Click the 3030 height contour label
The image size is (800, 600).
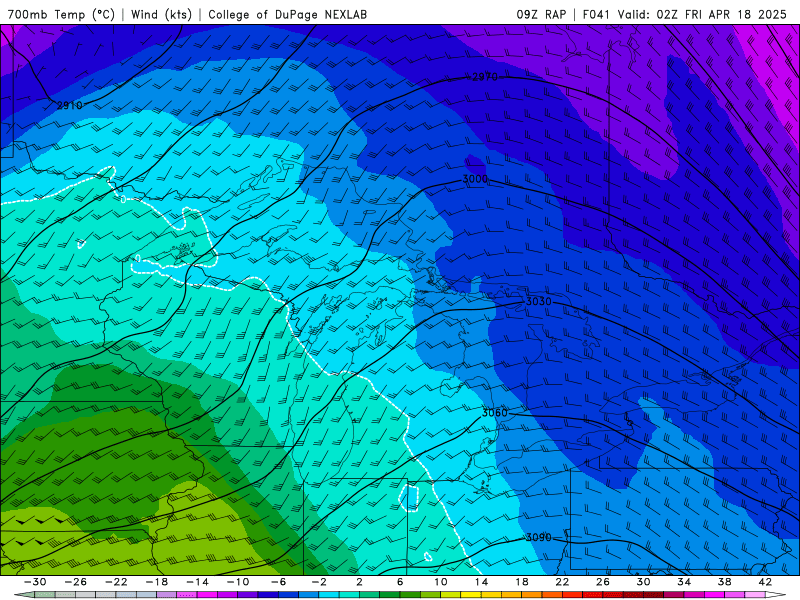click(x=539, y=302)
